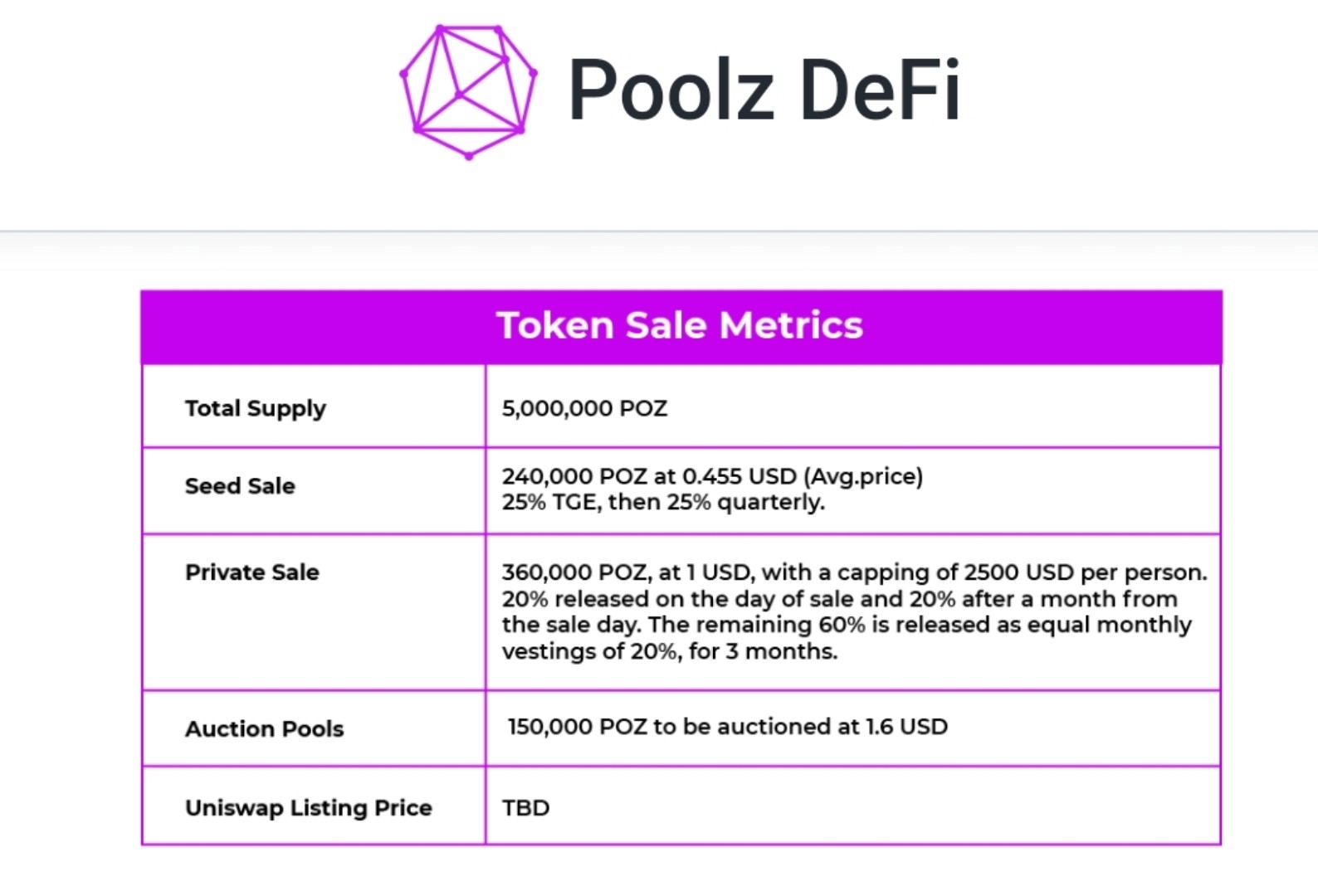This screenshot has height=896, width=1318.
Task: Select the remaining 60% monthly release line
Action: tap(847, 625)
